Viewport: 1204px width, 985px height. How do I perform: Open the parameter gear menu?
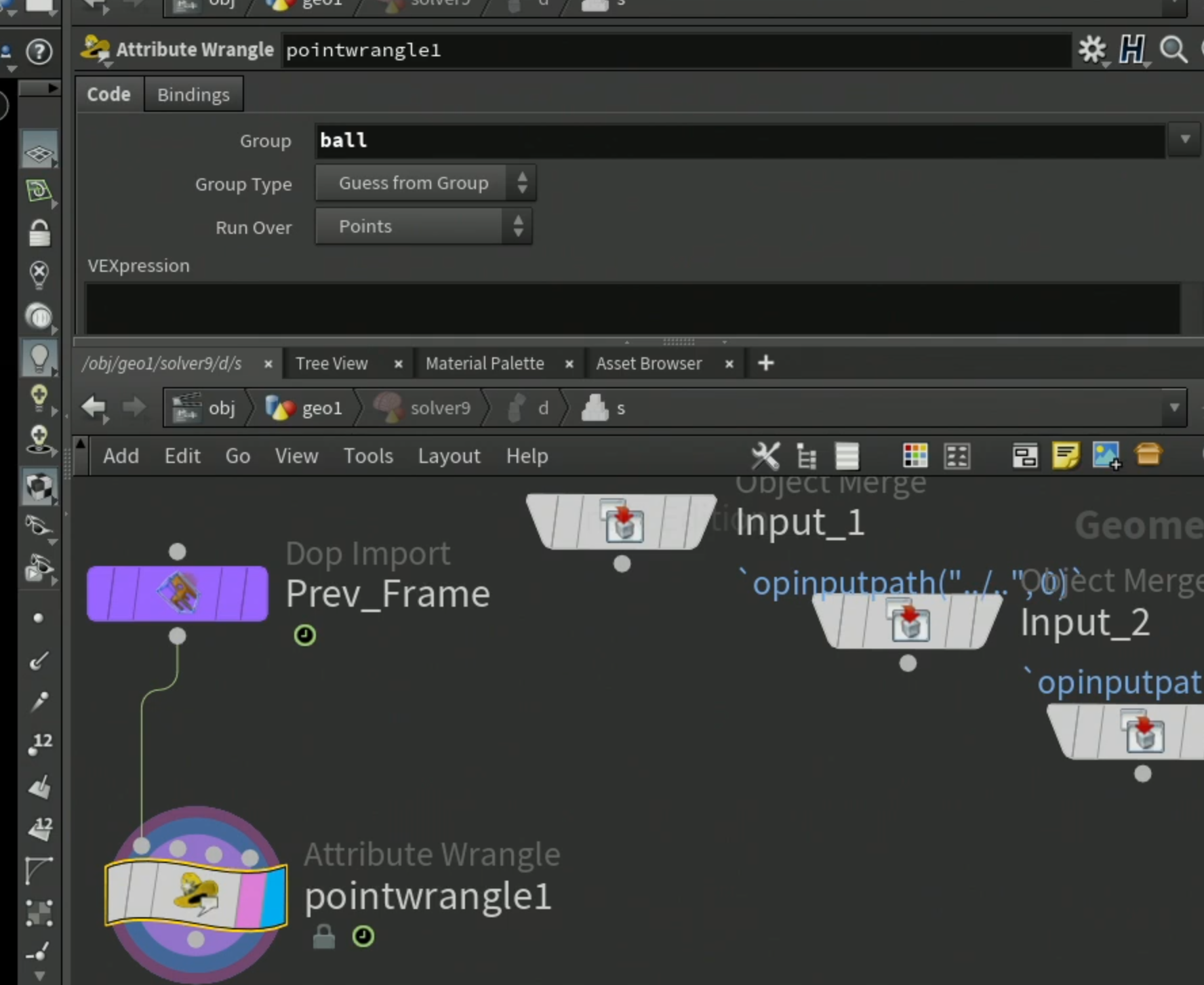coord(1092,50)
